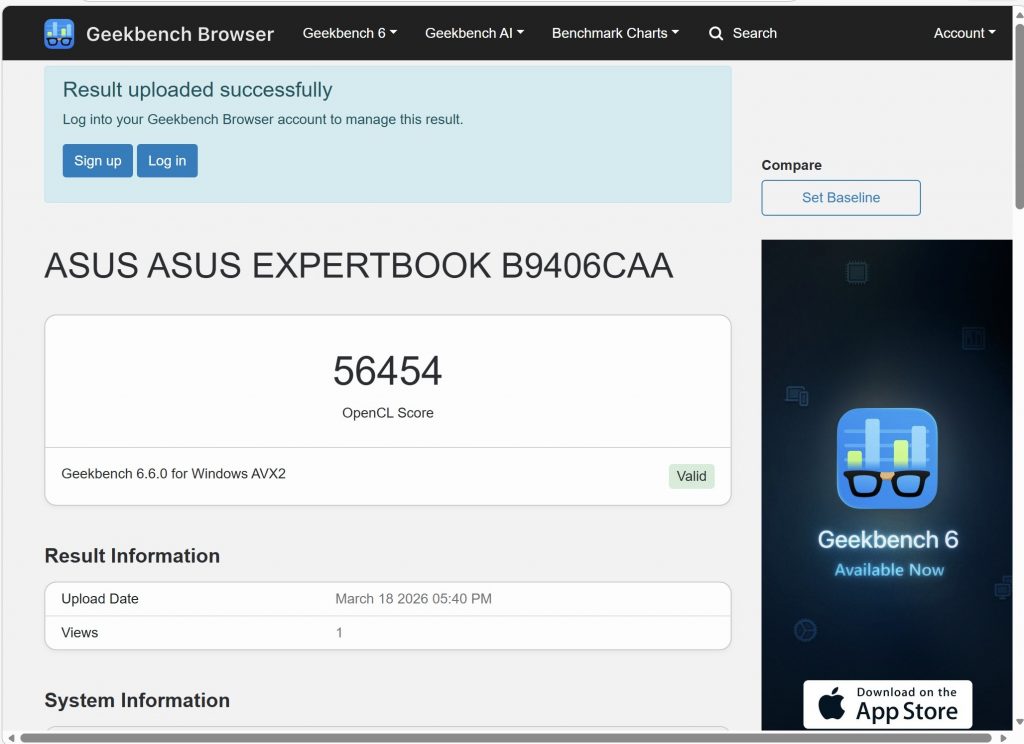
Task: Open the Geekbench AI dropdown menu
Action: click(x=473, y=33)
